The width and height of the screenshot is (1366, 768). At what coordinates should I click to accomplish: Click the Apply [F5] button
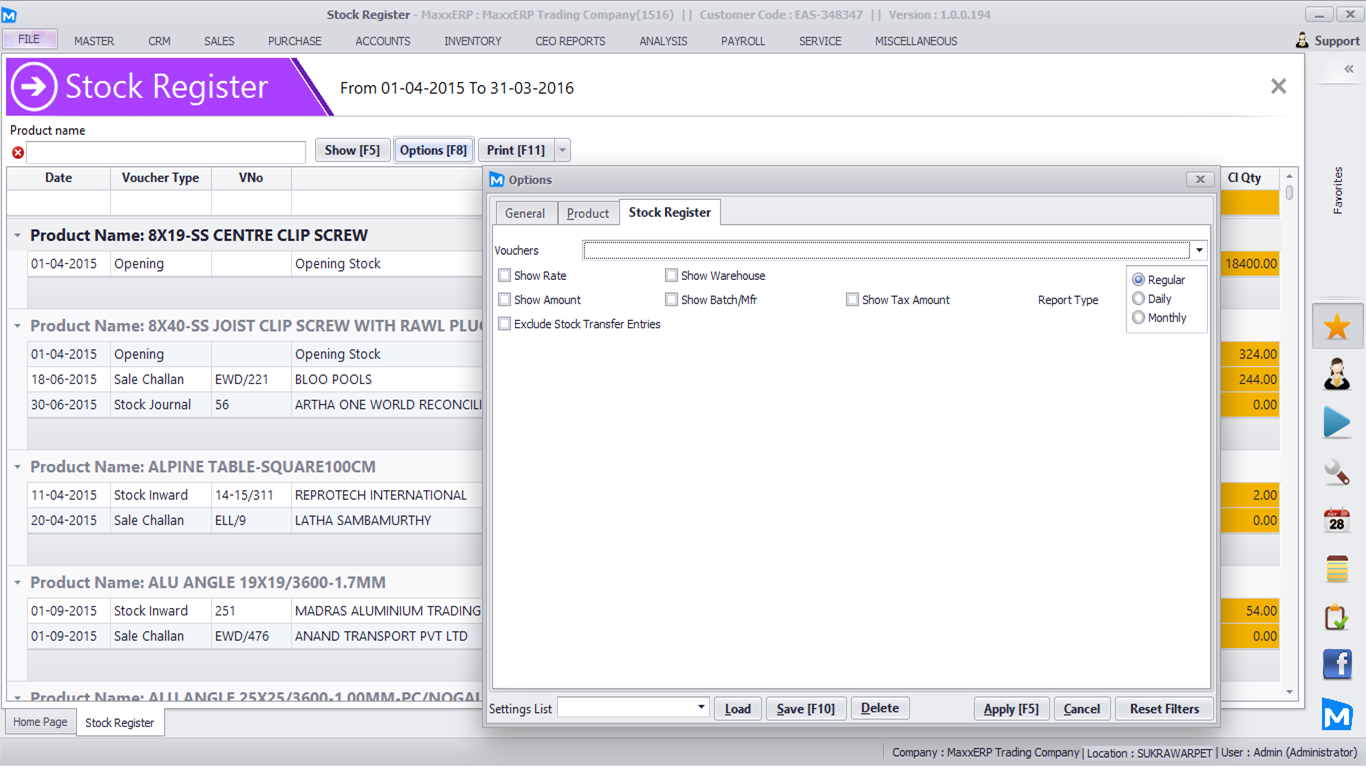pyautogui.click(x=1011, y=709)
